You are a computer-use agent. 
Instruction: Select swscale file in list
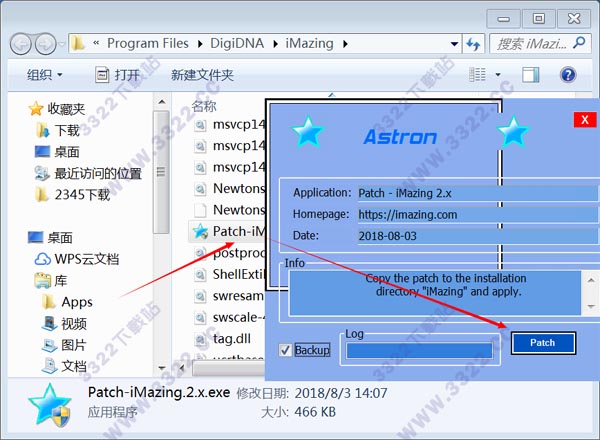(229, 317)
